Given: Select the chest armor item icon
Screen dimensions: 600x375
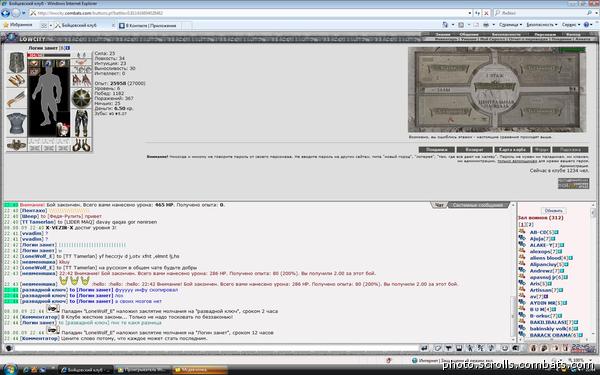Looking at the screenshot, I should point(16,124).
